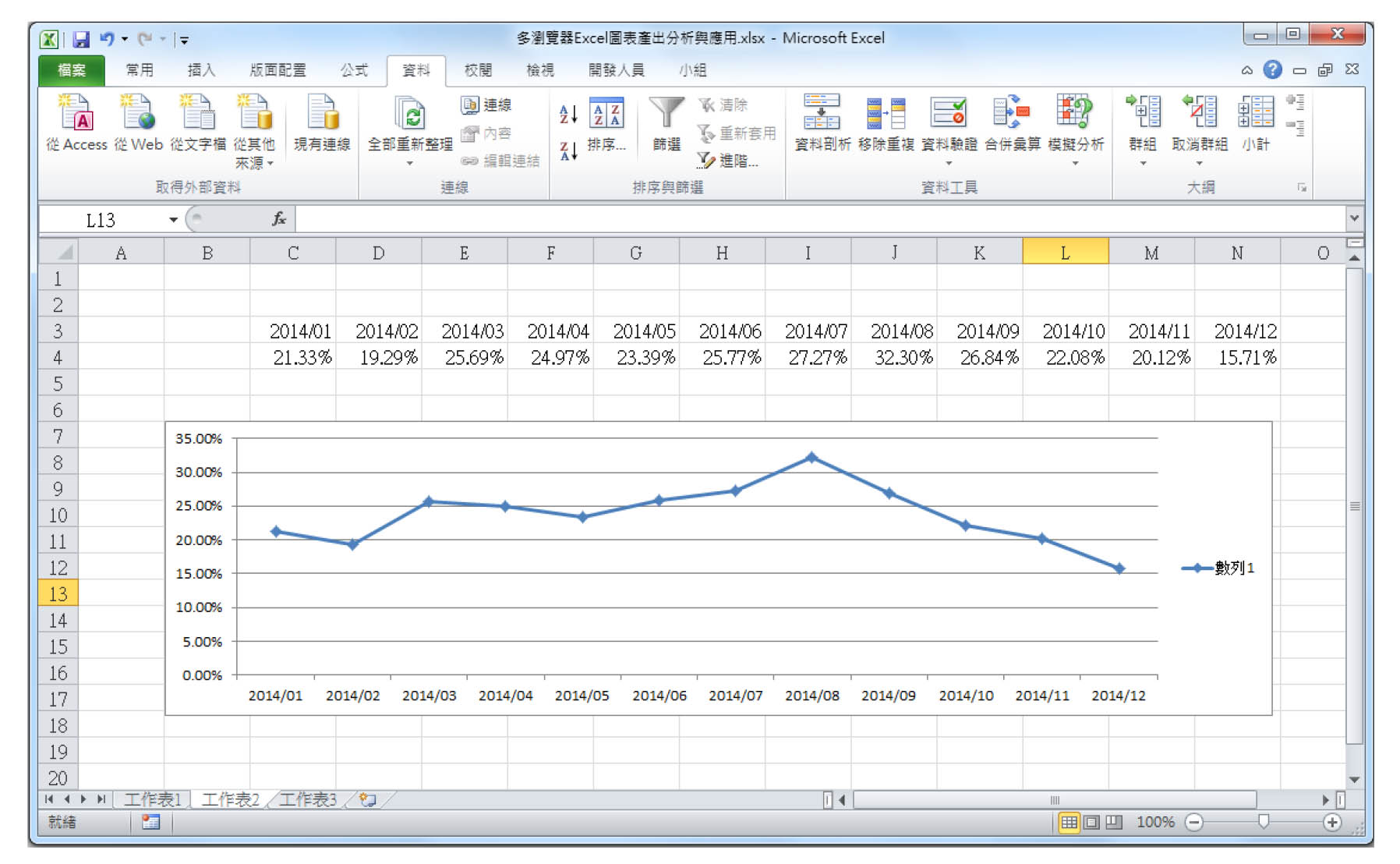Sort ascending A to Z icon
1400x864 pixels.
pos(569,115)
